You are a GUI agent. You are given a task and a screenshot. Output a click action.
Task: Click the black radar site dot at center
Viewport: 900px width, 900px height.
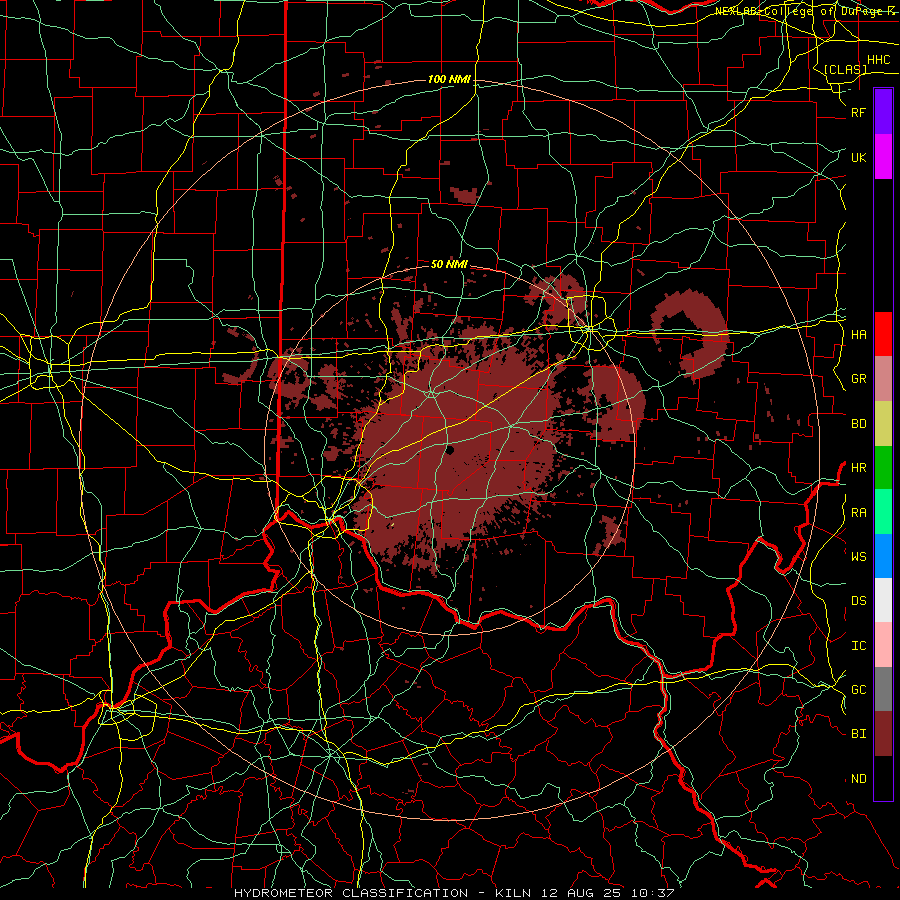click(x=450, y=450)
